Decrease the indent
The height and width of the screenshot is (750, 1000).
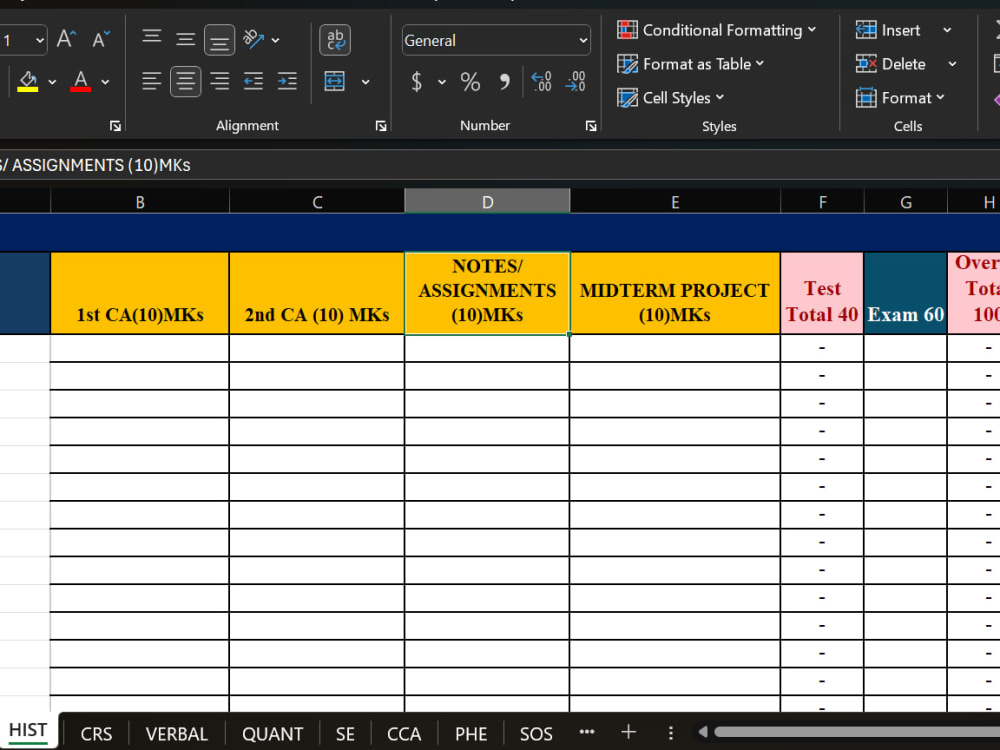253,81
